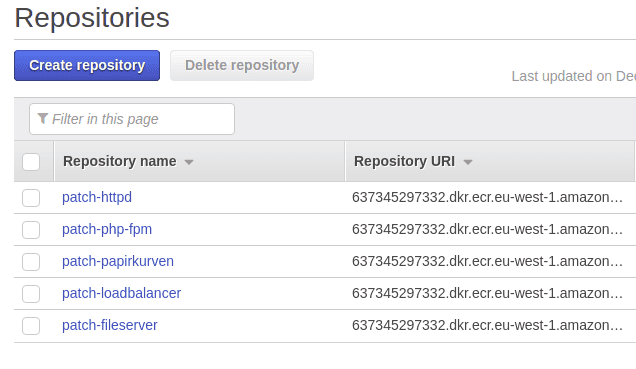Open the patch-fileserver repository link

(110, 325)
